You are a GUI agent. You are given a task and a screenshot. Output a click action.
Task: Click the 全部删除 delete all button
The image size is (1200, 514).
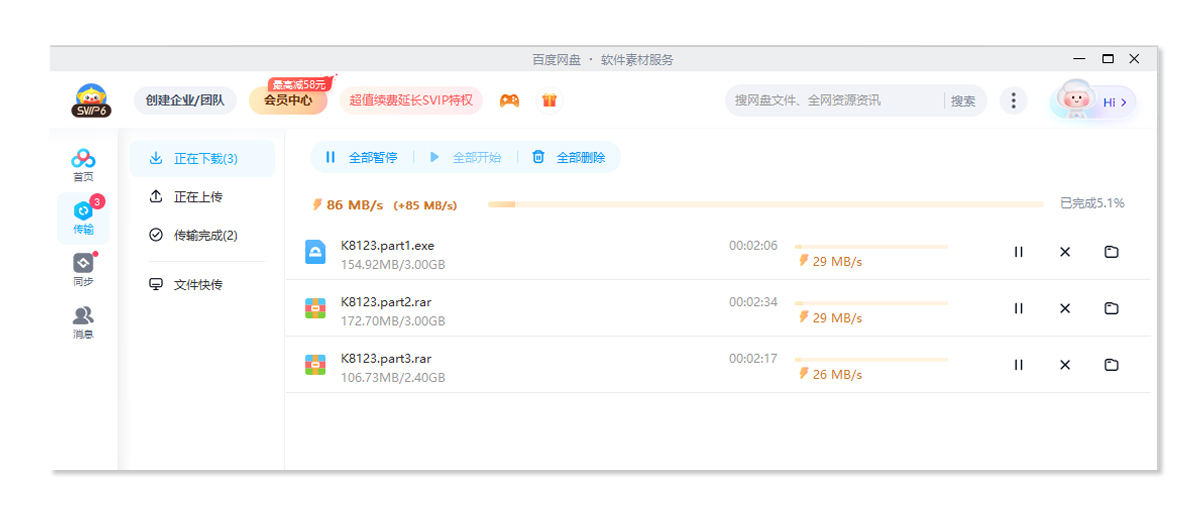tap(569, 157)
